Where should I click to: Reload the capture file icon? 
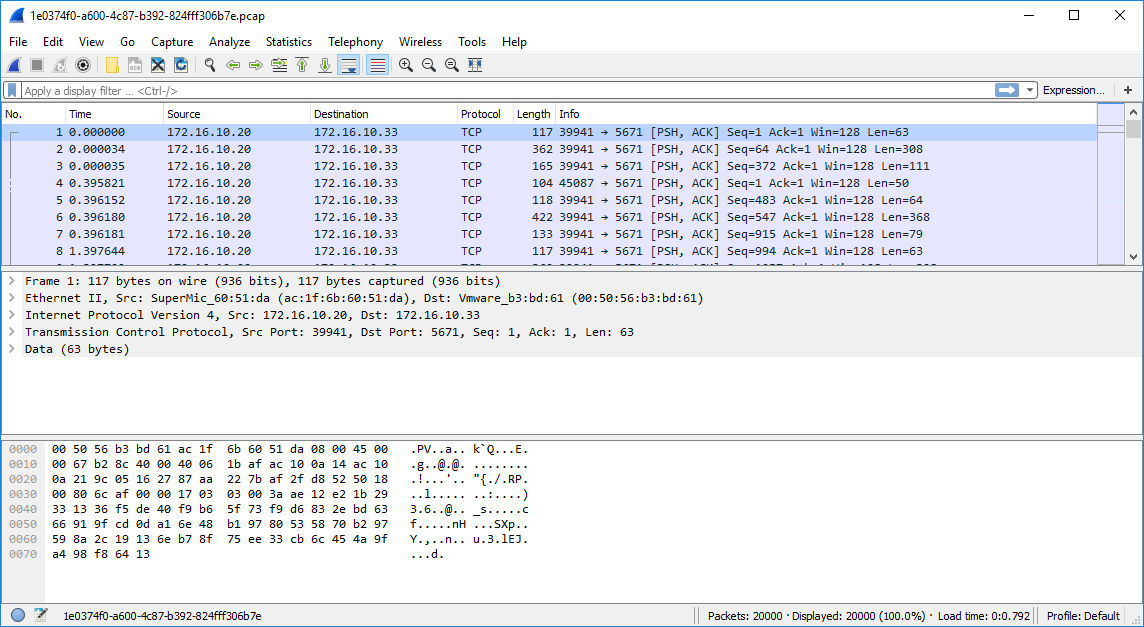pos(181,65)
